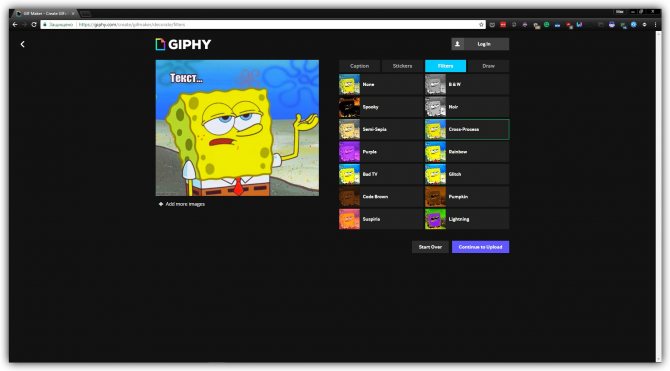Reload the page with the browser refresh icon
The width and height of the screenshot is (670, 371).
coord(34,25)
